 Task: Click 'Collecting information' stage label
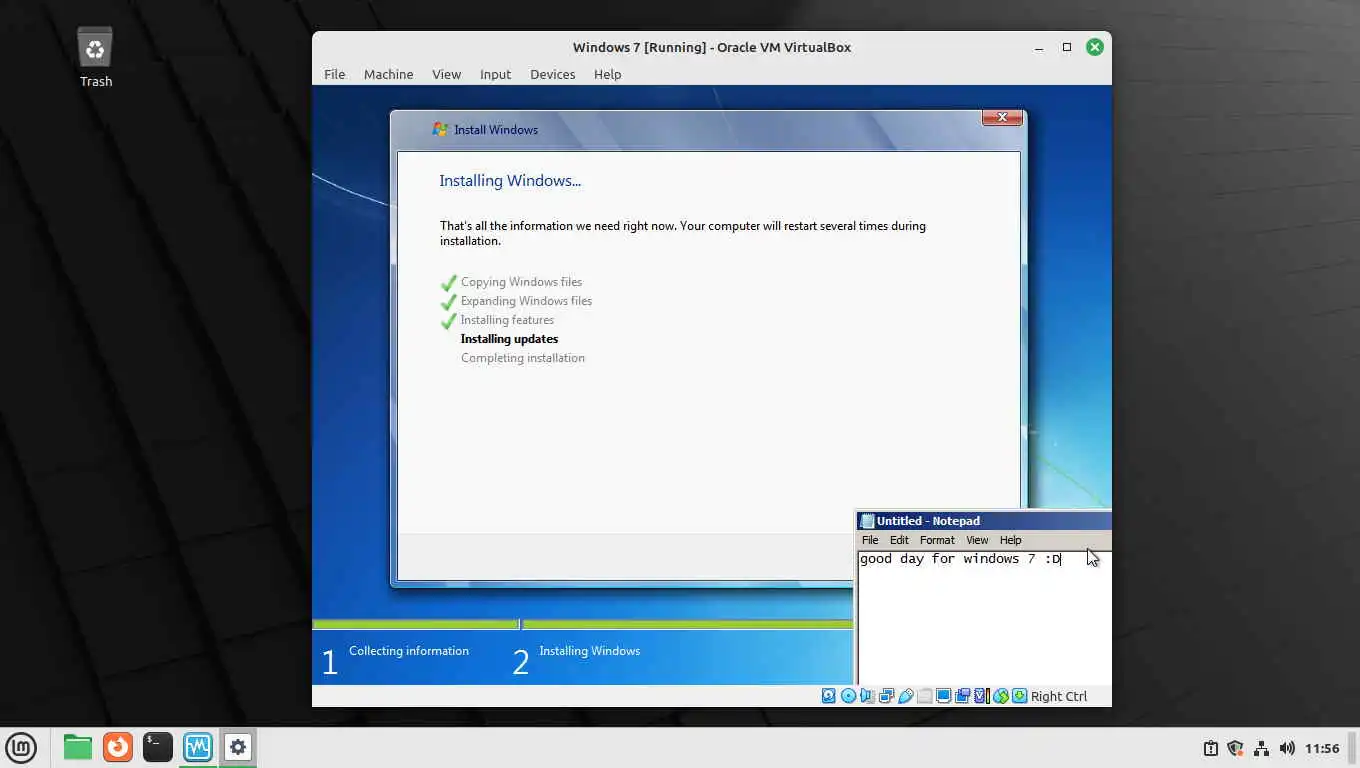tap(409, 651)
